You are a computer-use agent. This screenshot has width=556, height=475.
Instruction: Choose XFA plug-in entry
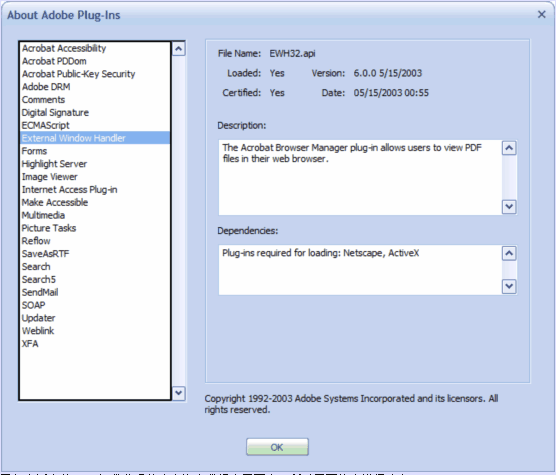(95, 344)
